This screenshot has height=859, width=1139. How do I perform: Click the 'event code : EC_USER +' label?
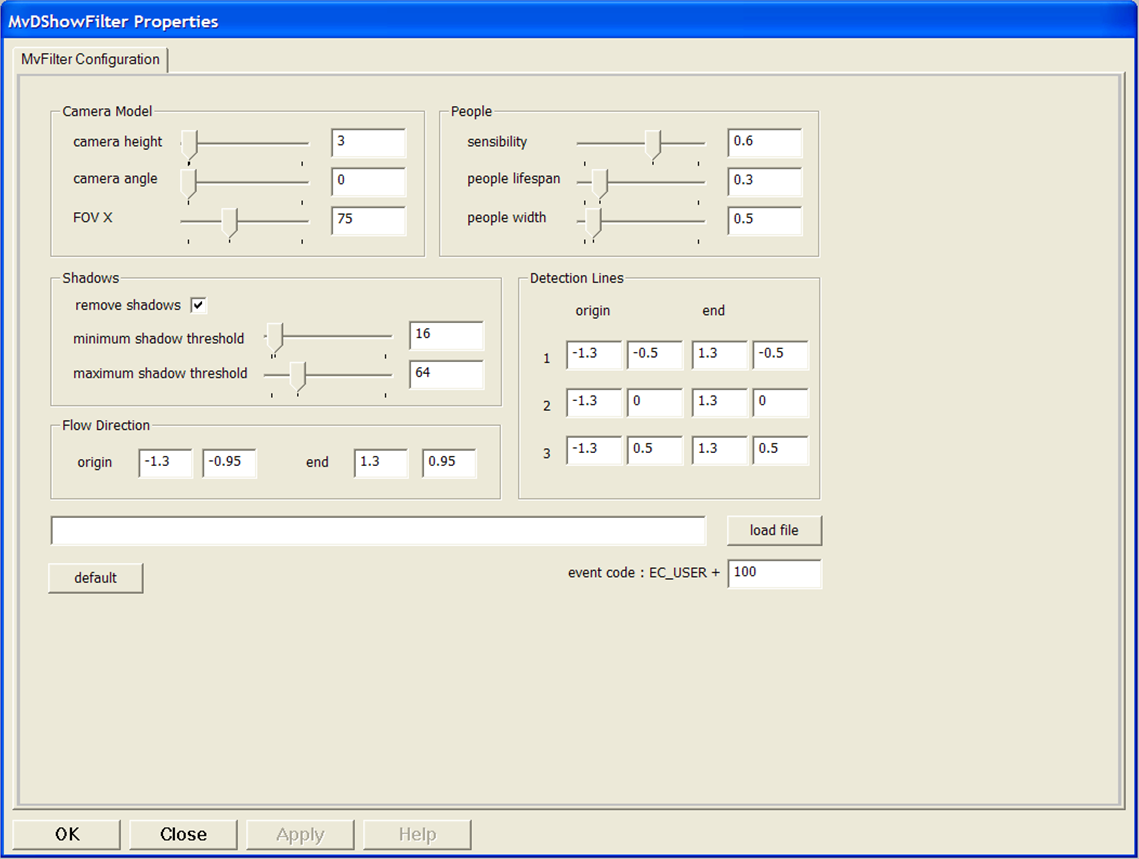(644, 573)
